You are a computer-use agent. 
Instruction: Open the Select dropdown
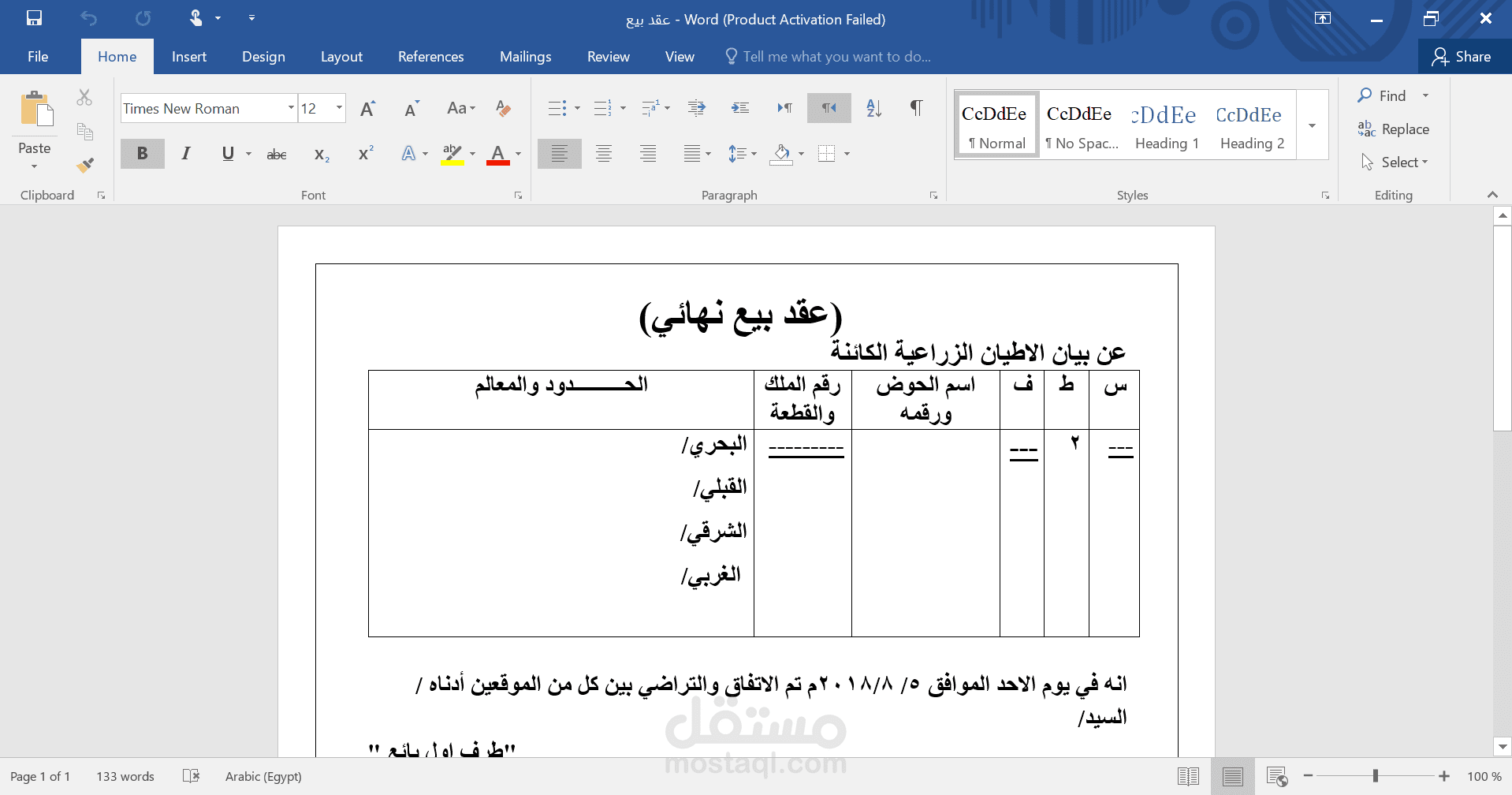tap(1395, 162)
